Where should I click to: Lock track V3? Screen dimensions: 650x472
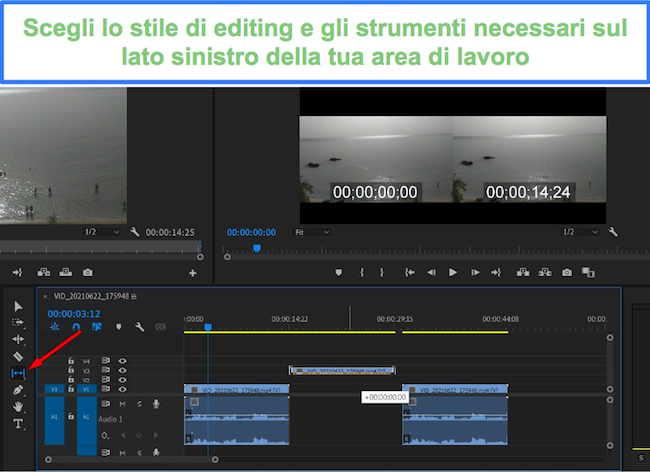click(71, 370)
